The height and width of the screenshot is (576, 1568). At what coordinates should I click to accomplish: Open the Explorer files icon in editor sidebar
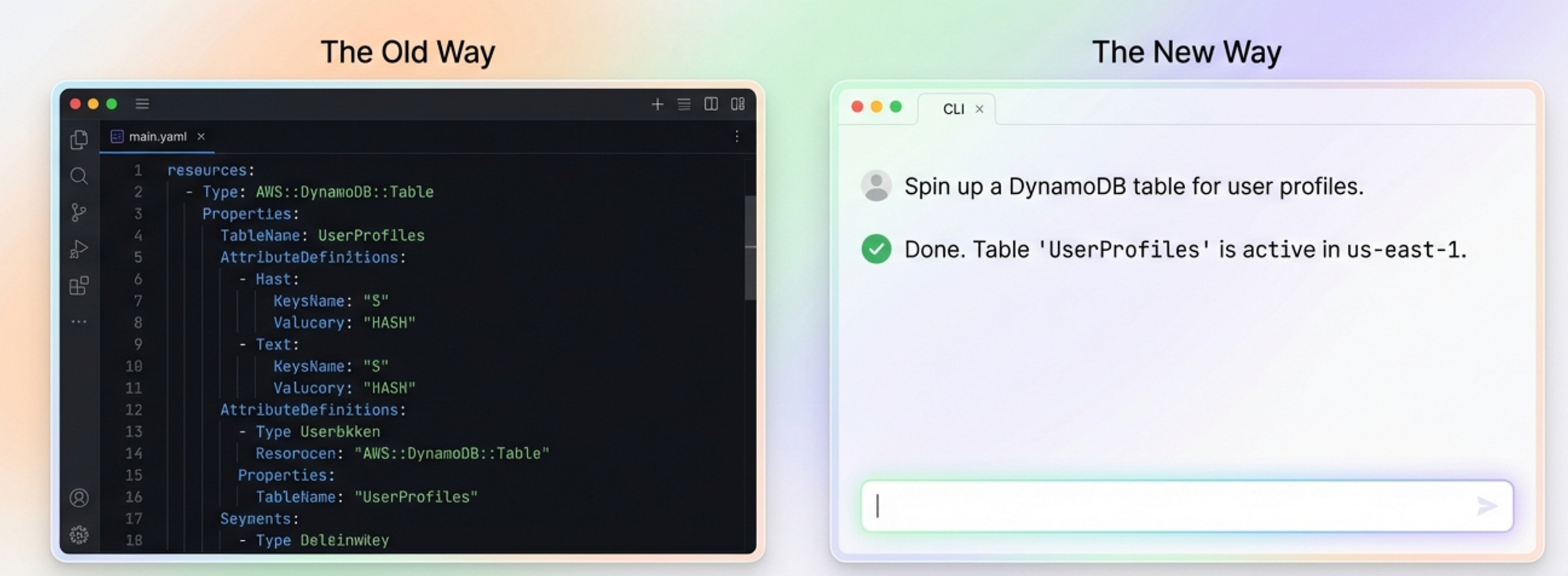tap(79, 139)
